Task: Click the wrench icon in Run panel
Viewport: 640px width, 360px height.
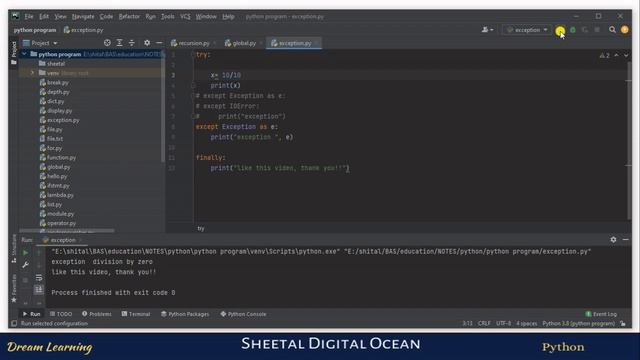Action: pos(25,265)
